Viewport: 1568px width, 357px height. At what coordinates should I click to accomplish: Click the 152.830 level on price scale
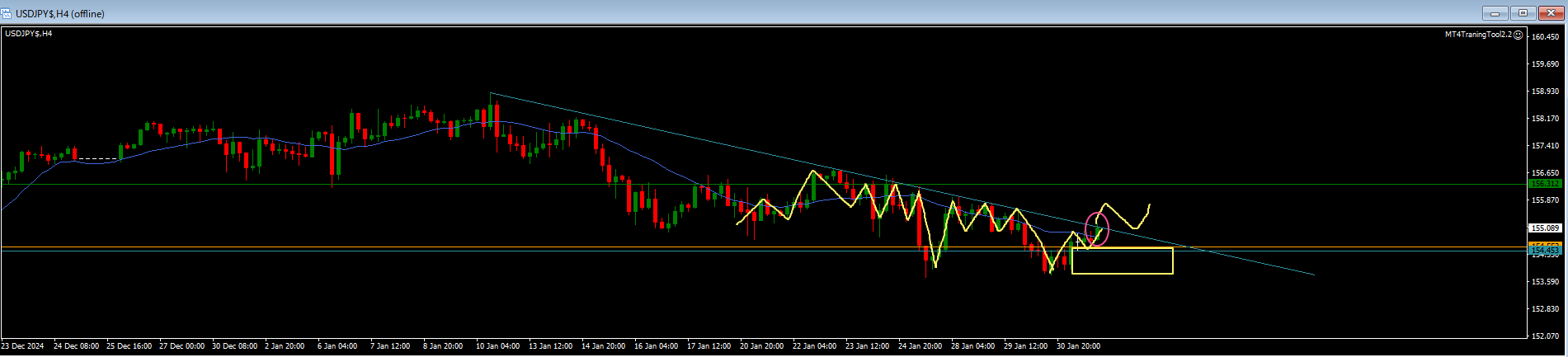point(1545,309)
